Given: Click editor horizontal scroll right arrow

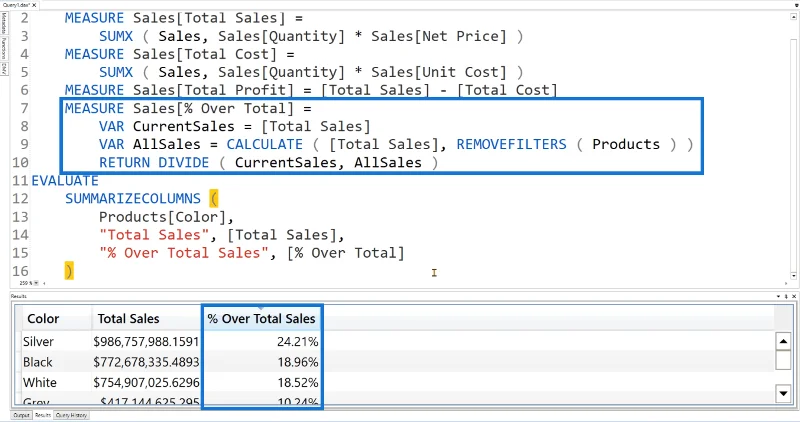Looking at the screenshot, I should (786, 283).
